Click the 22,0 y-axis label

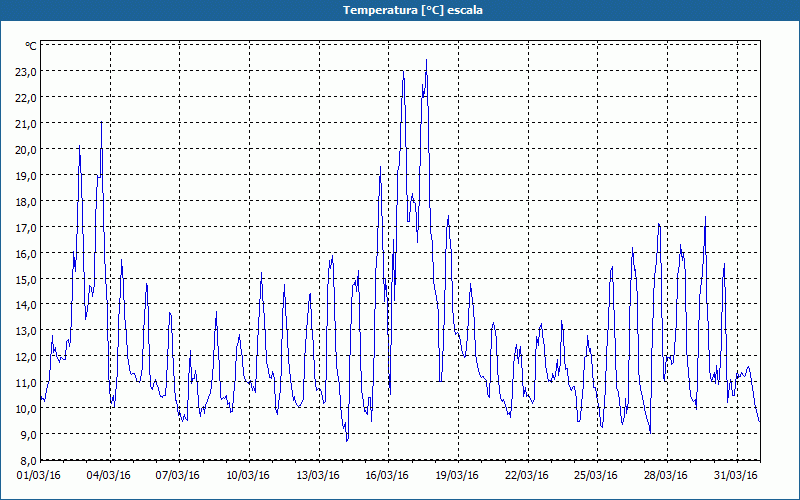[x=27, y=98]
